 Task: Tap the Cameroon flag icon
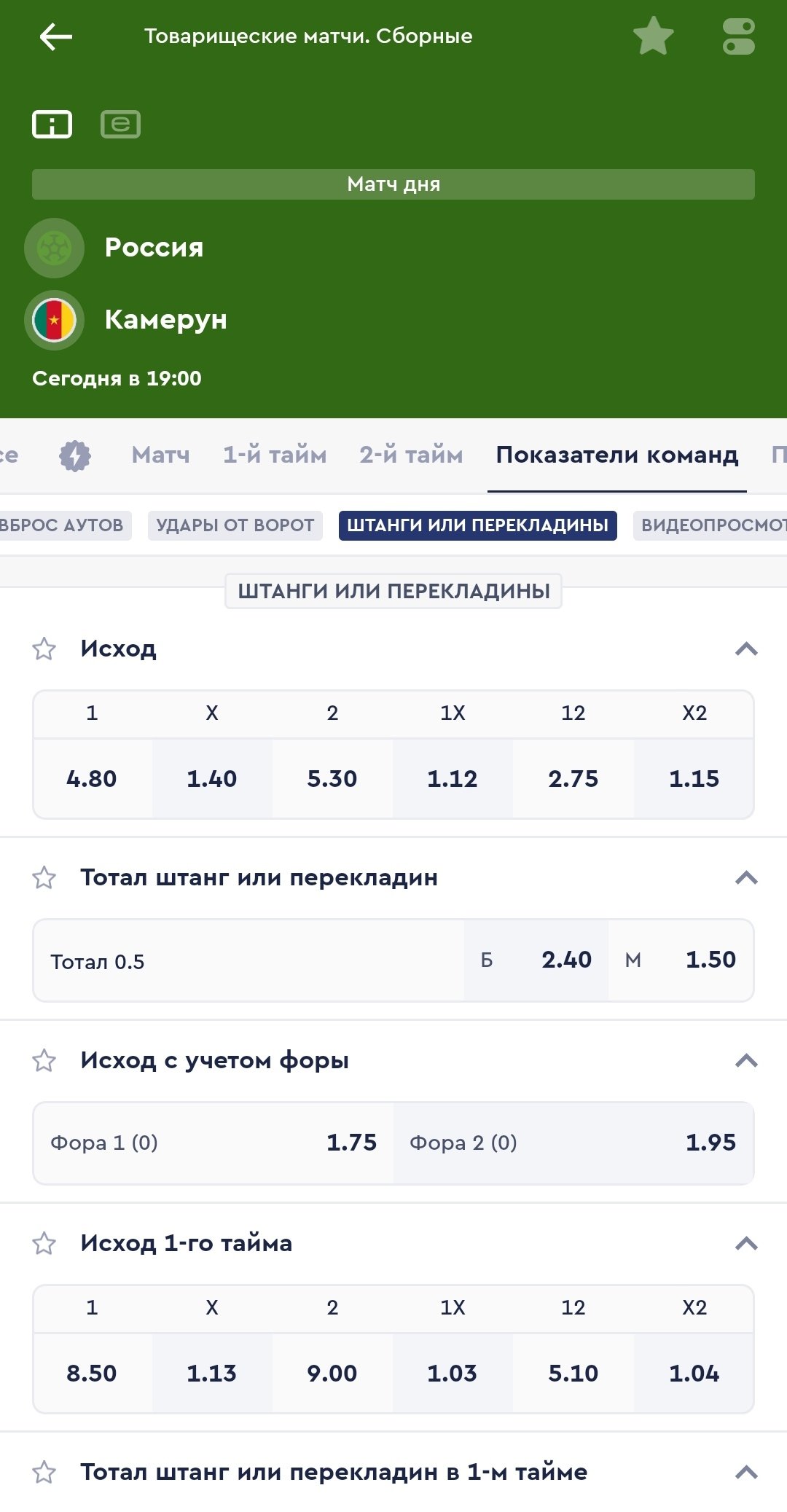click(54, 320)
